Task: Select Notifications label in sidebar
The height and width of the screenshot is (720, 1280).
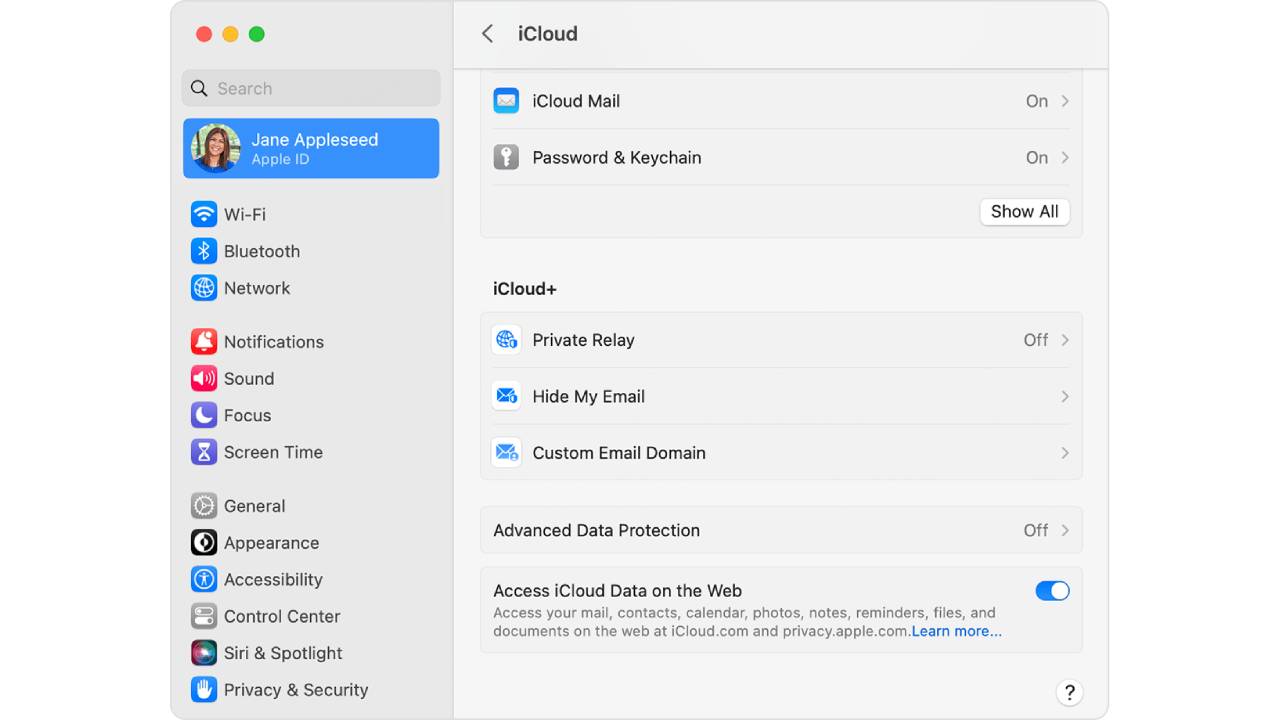Action: click(274, 342)
